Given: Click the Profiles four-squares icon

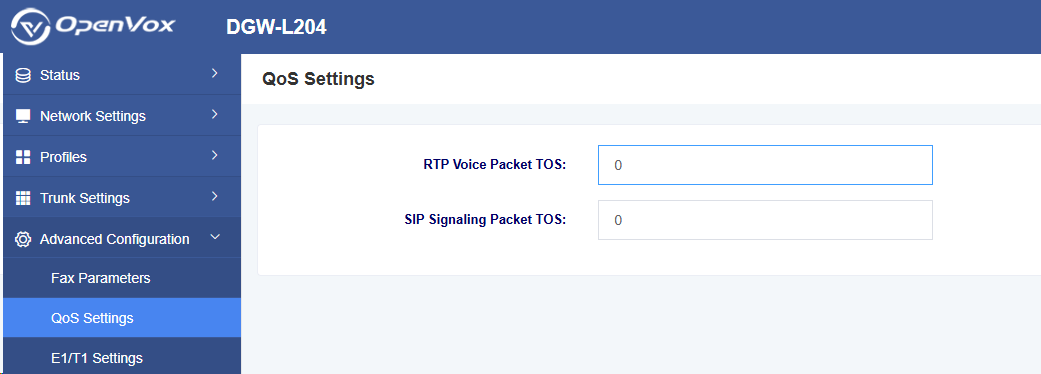Looking at the screenshot, I should coord(23,157).
